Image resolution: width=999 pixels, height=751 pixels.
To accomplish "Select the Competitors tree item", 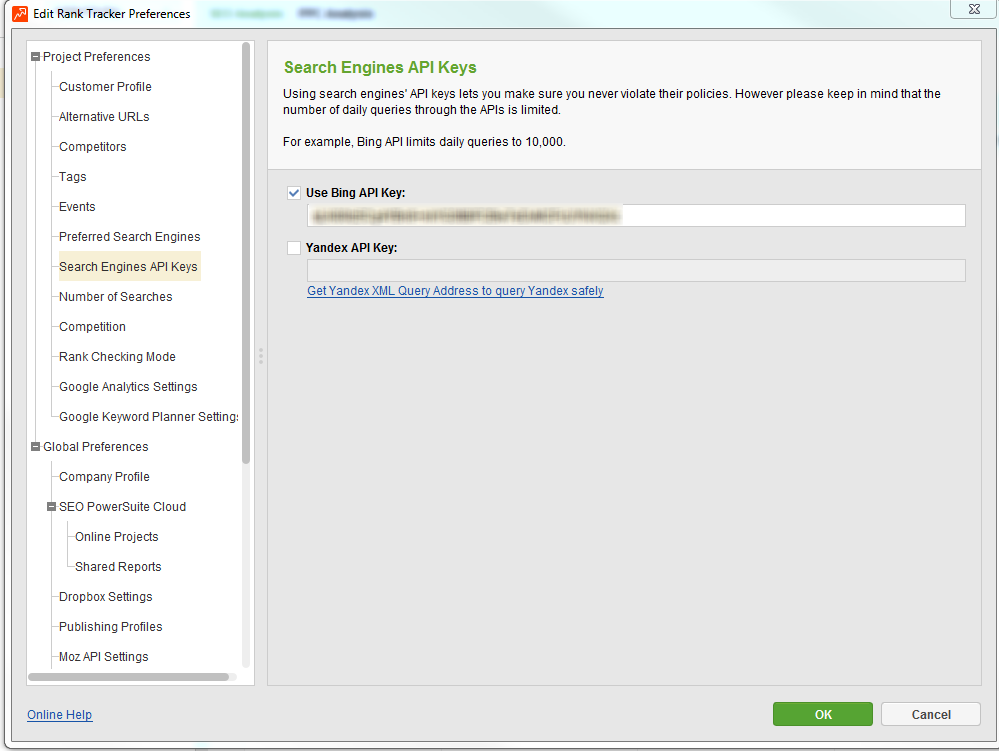I will click(92, 147).
